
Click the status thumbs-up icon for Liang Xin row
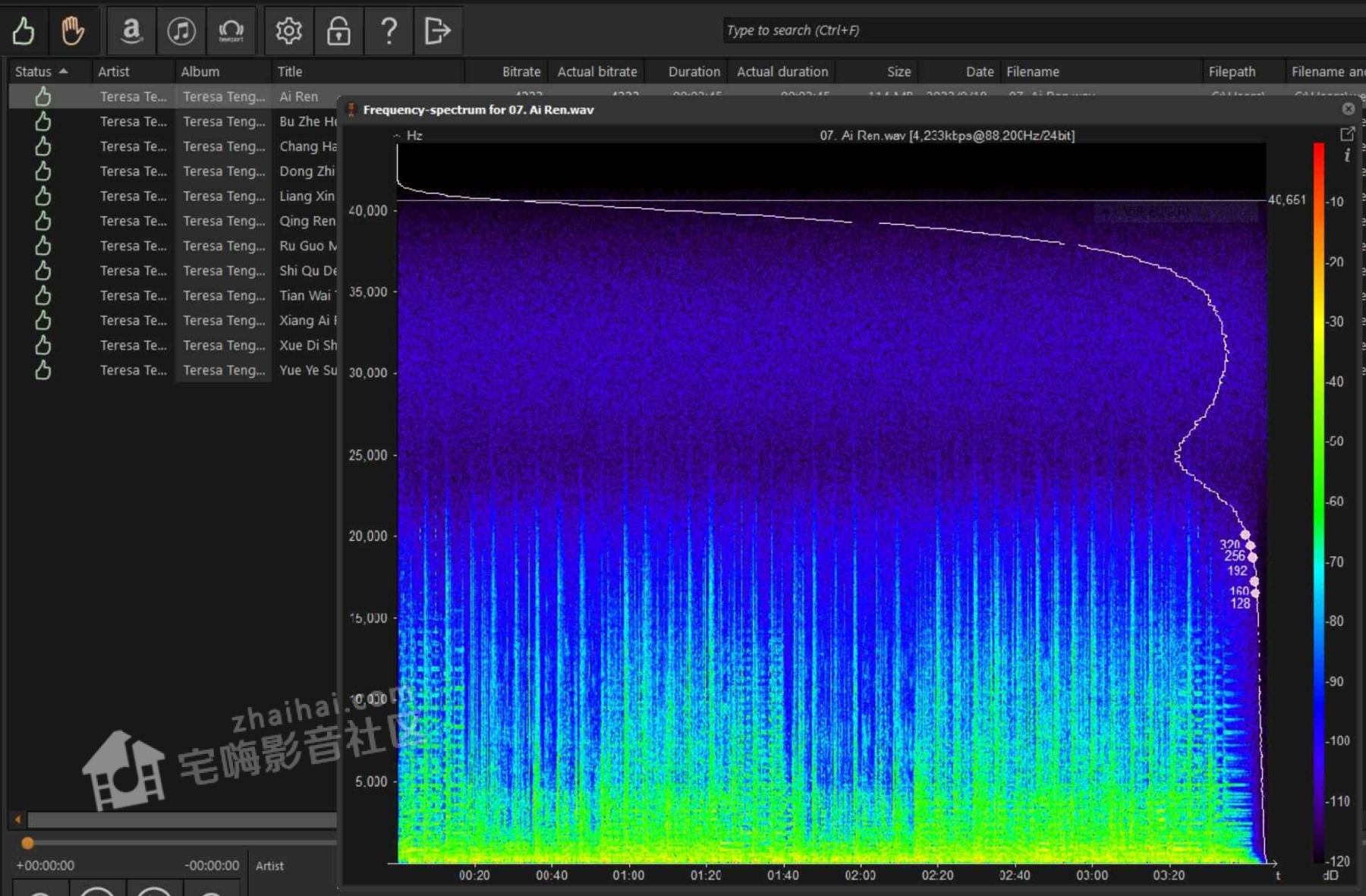(43, 196)
